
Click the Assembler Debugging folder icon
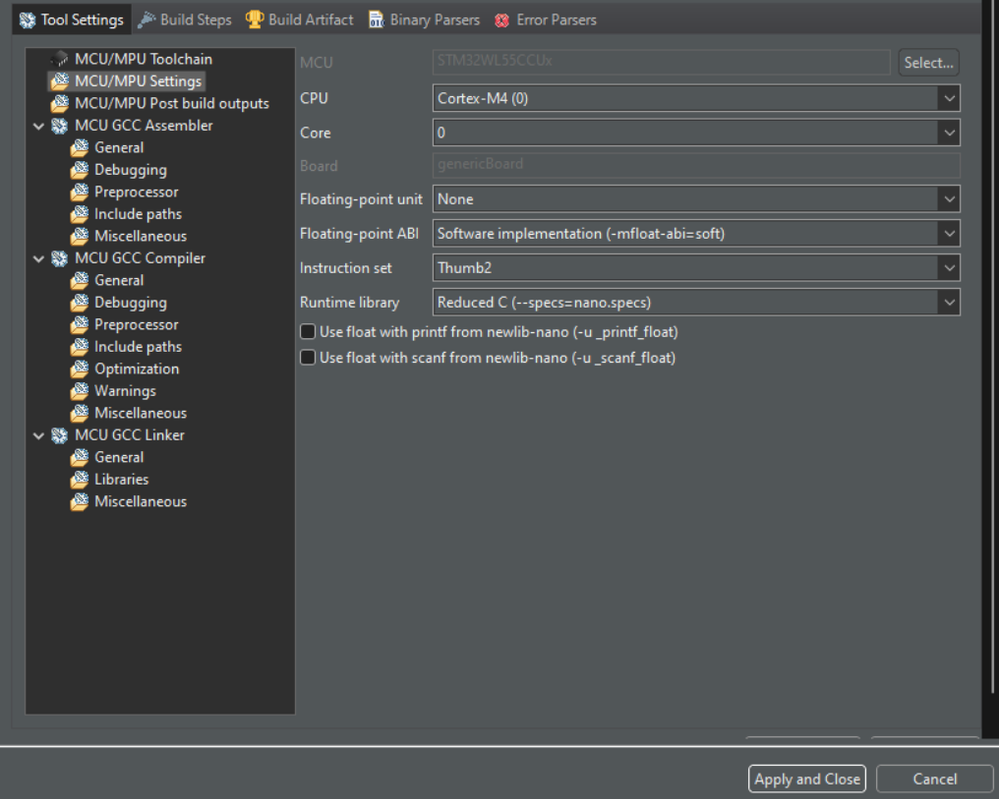80,170
